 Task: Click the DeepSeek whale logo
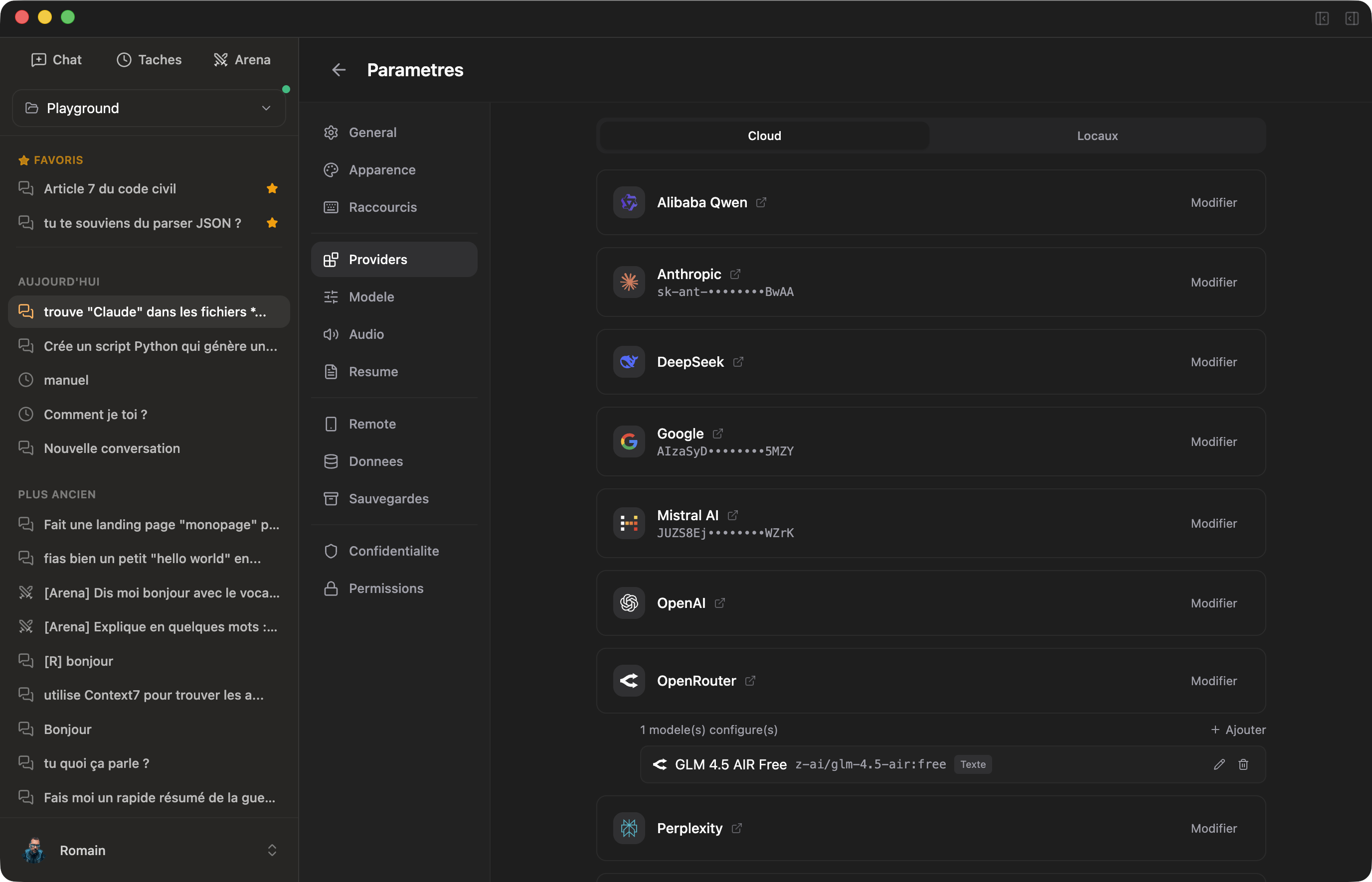click(x=629, y=362)
